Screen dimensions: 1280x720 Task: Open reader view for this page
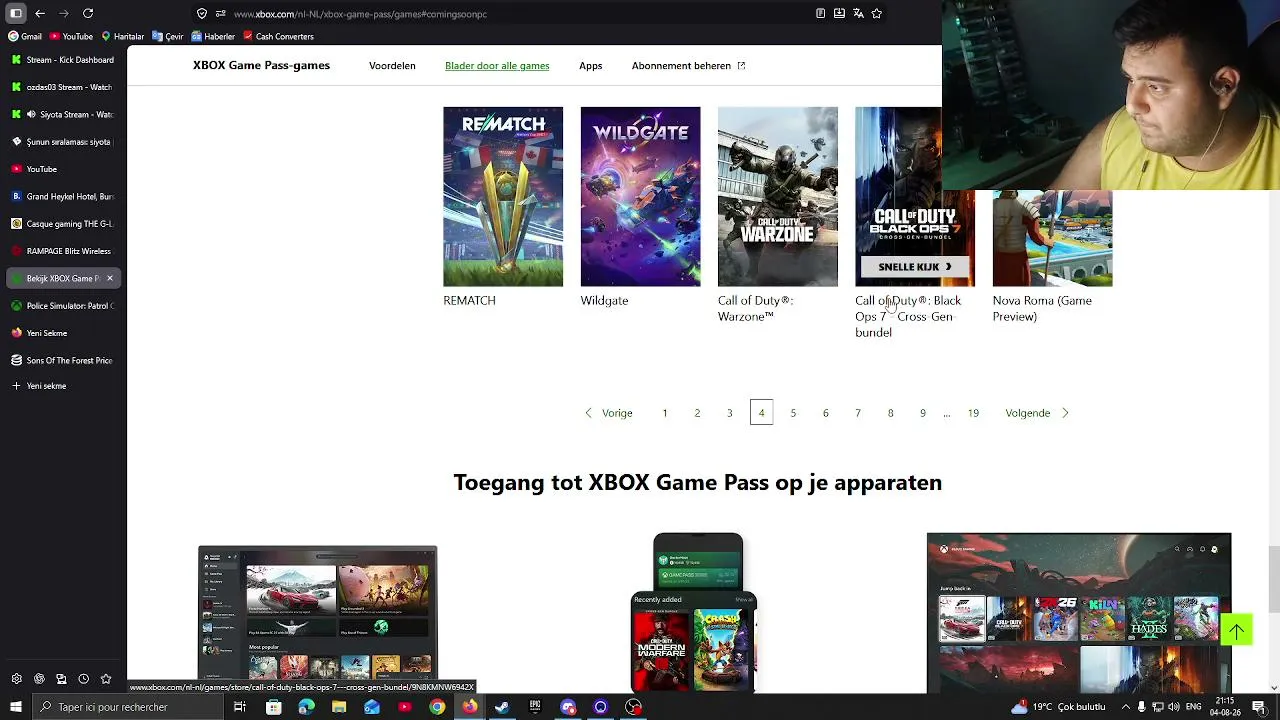pos(820,14)
